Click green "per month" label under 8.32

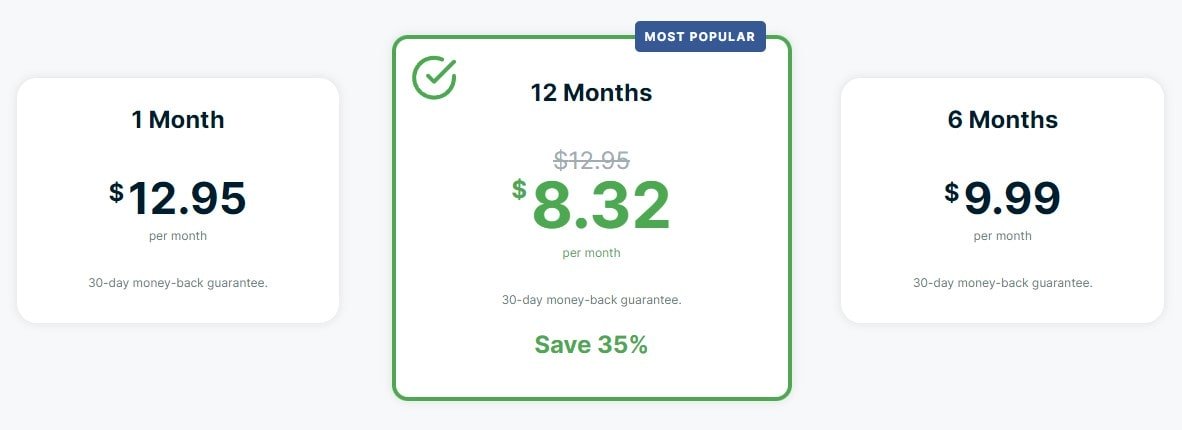coord(591,253)
